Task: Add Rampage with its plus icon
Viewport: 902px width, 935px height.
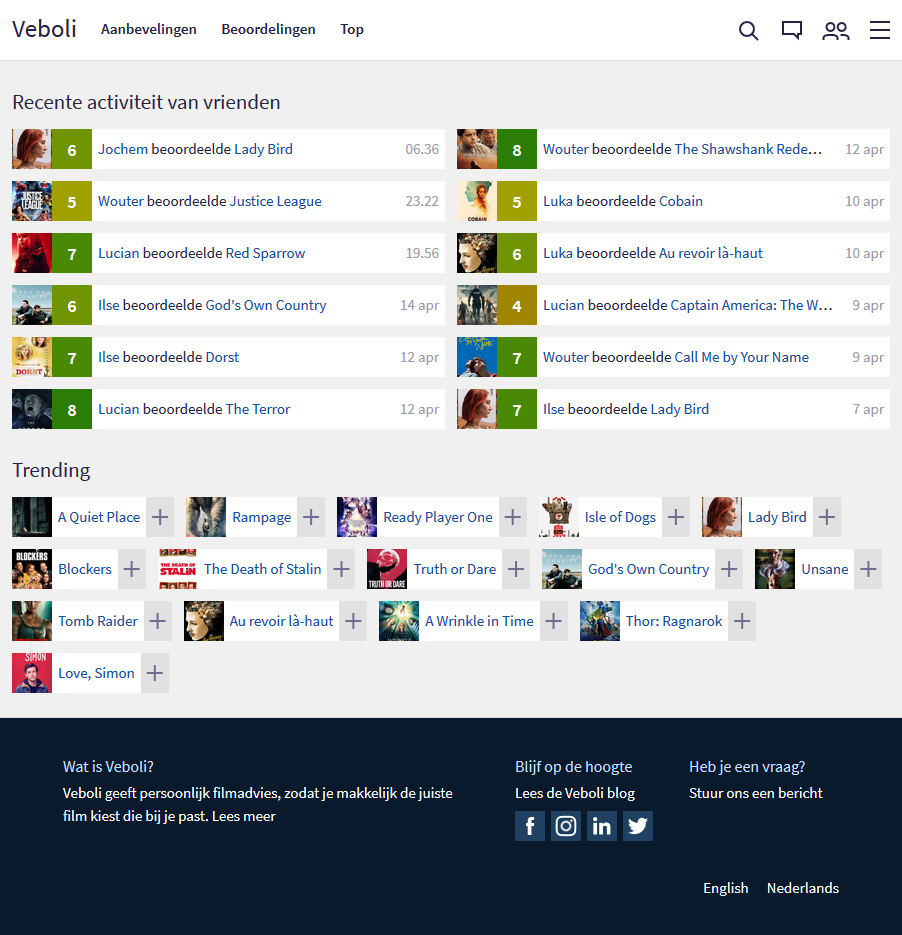Action: pos(311,517)
